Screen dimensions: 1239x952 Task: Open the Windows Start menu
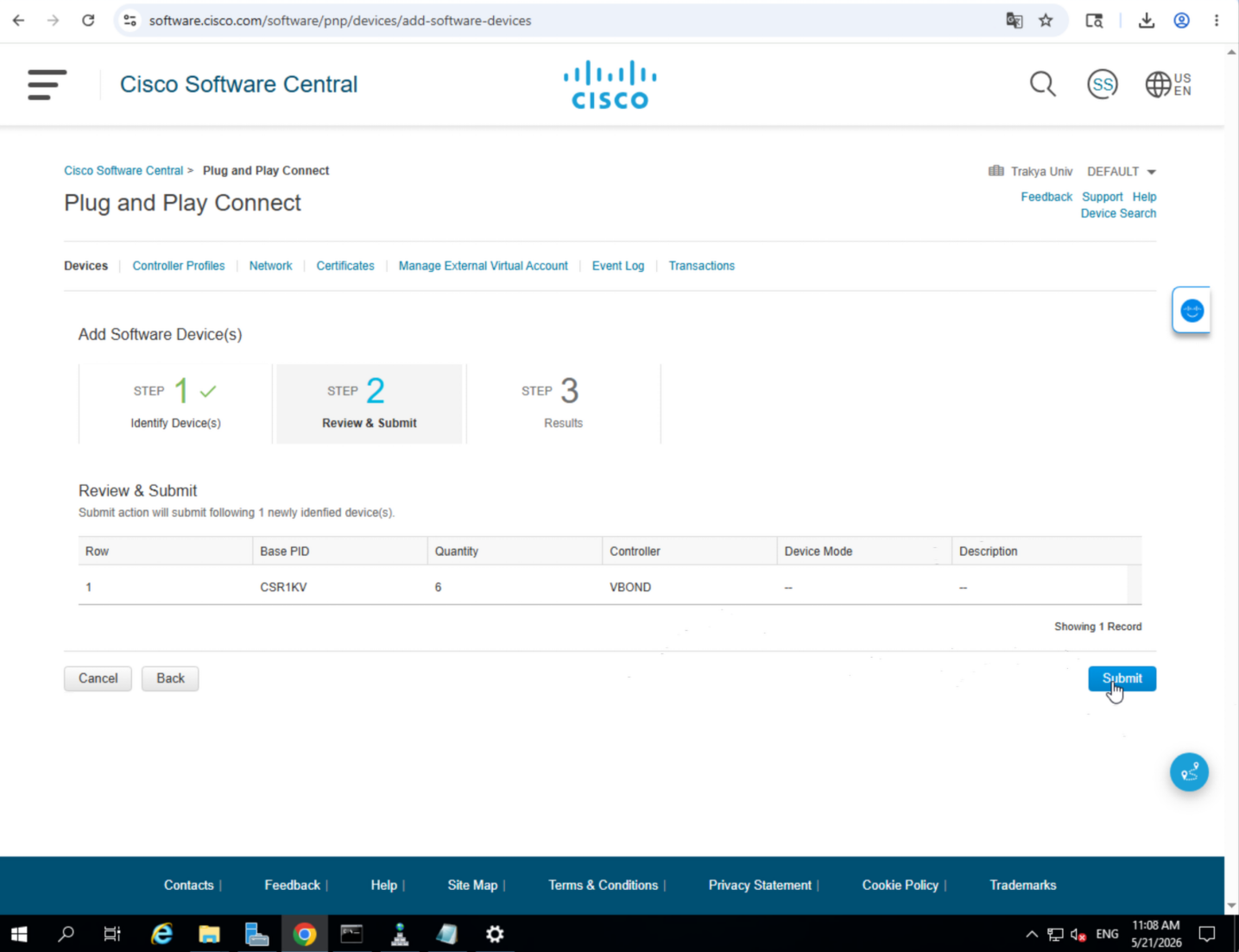click(x=19, y=934)
